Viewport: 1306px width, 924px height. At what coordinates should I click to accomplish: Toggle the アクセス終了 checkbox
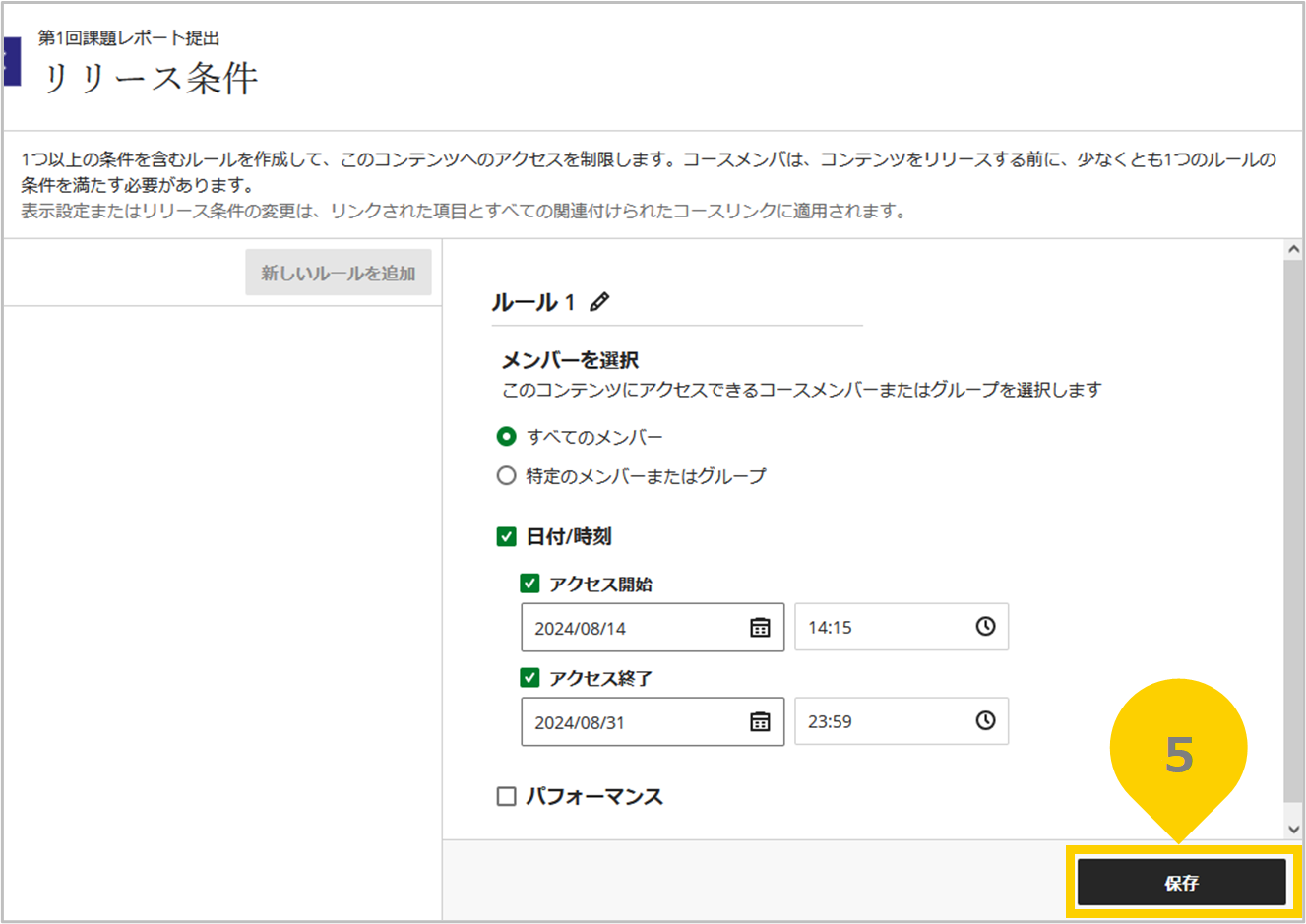coord(529,678)
